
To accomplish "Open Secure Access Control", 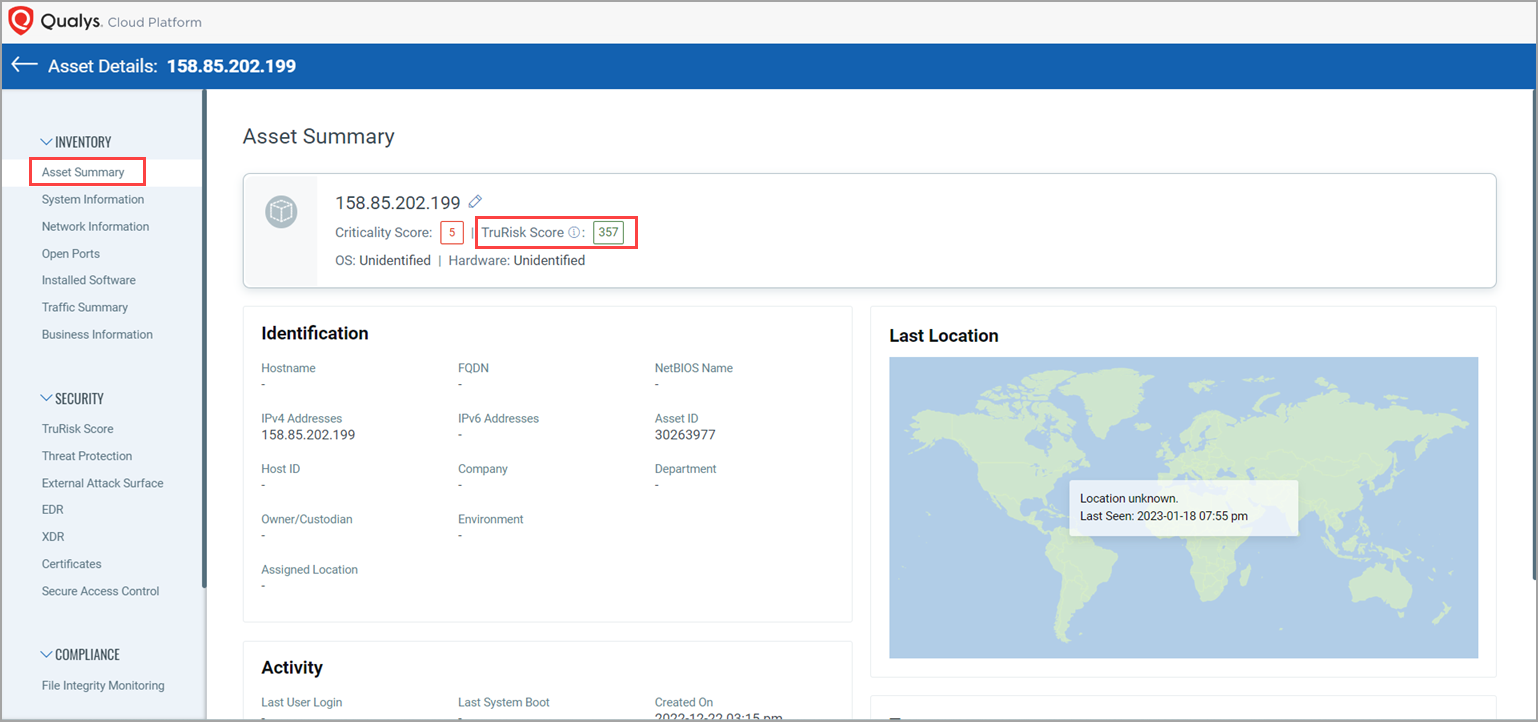I will click(x=100, y=591).
